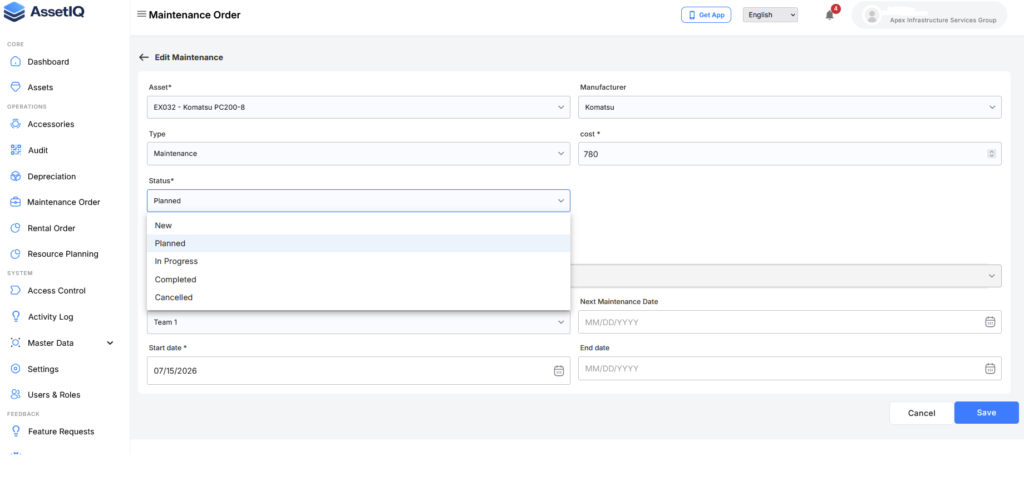Click the Next Maintenance Date field
The image size is (1024, 485).
[x=790, y=322]
